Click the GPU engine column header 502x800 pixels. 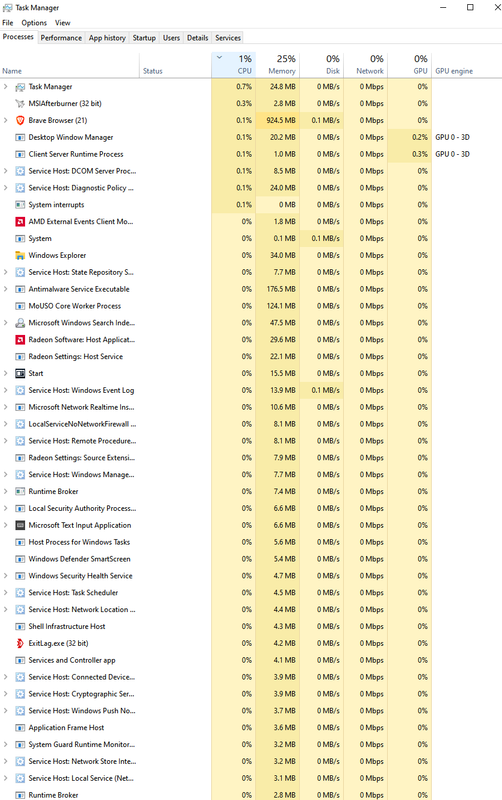pyautogui.click(x=467, y=65)
